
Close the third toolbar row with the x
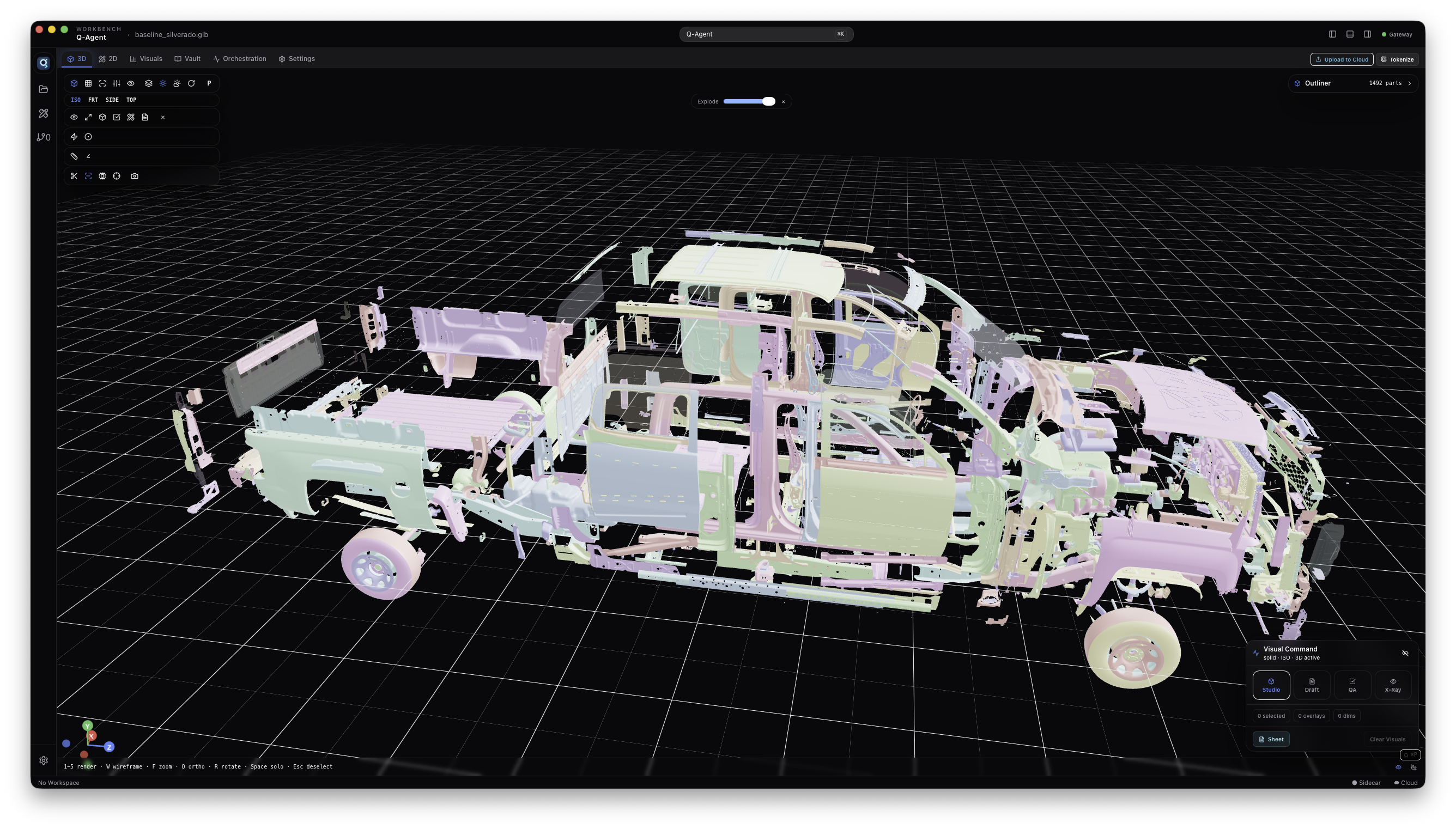coord(163,117)
